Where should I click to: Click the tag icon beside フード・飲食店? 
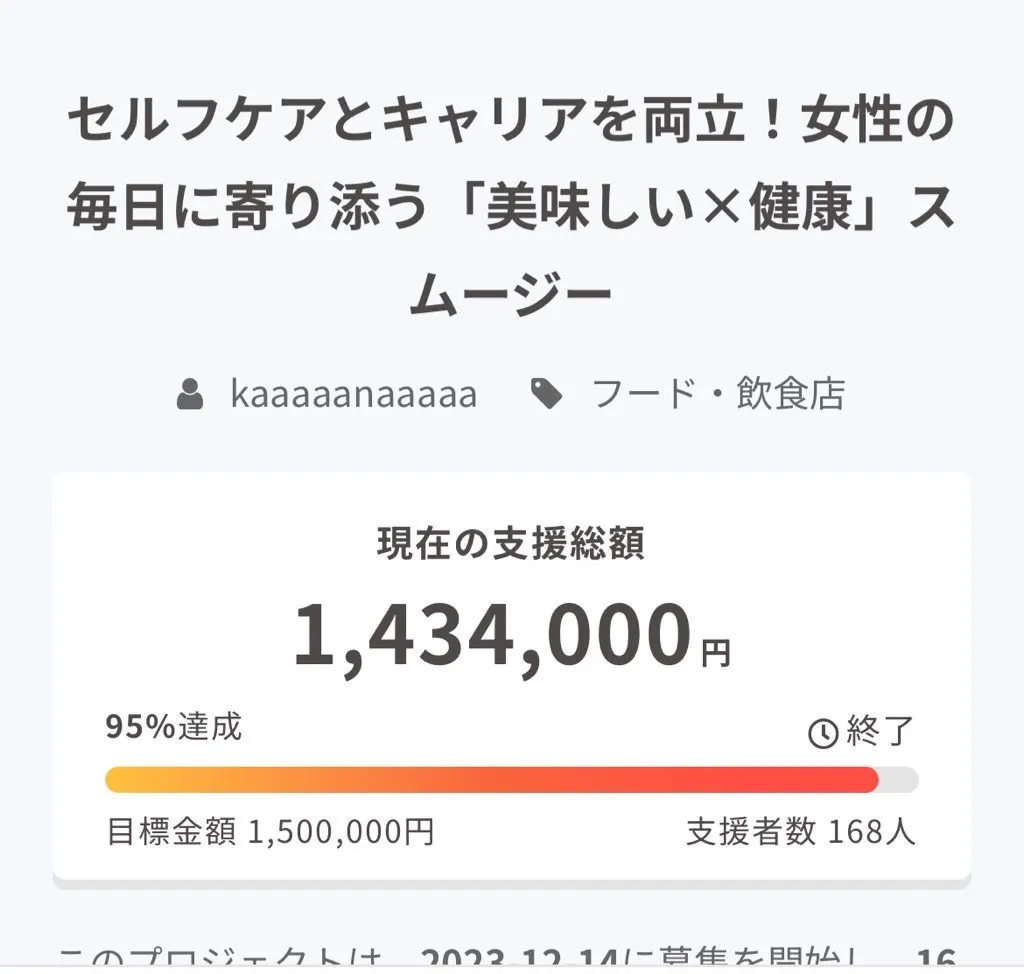pos(545,395)
